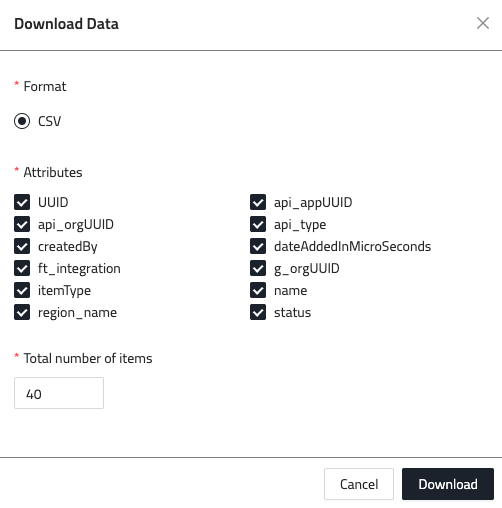The image size is (502, 508).
Task: Toggle the ft_integration checkbox
Action: pyautogui.click(x=22, y=268)
